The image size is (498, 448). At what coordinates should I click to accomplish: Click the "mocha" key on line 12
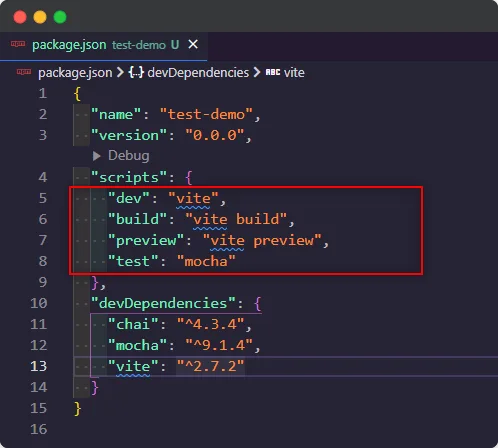[137, 345]
